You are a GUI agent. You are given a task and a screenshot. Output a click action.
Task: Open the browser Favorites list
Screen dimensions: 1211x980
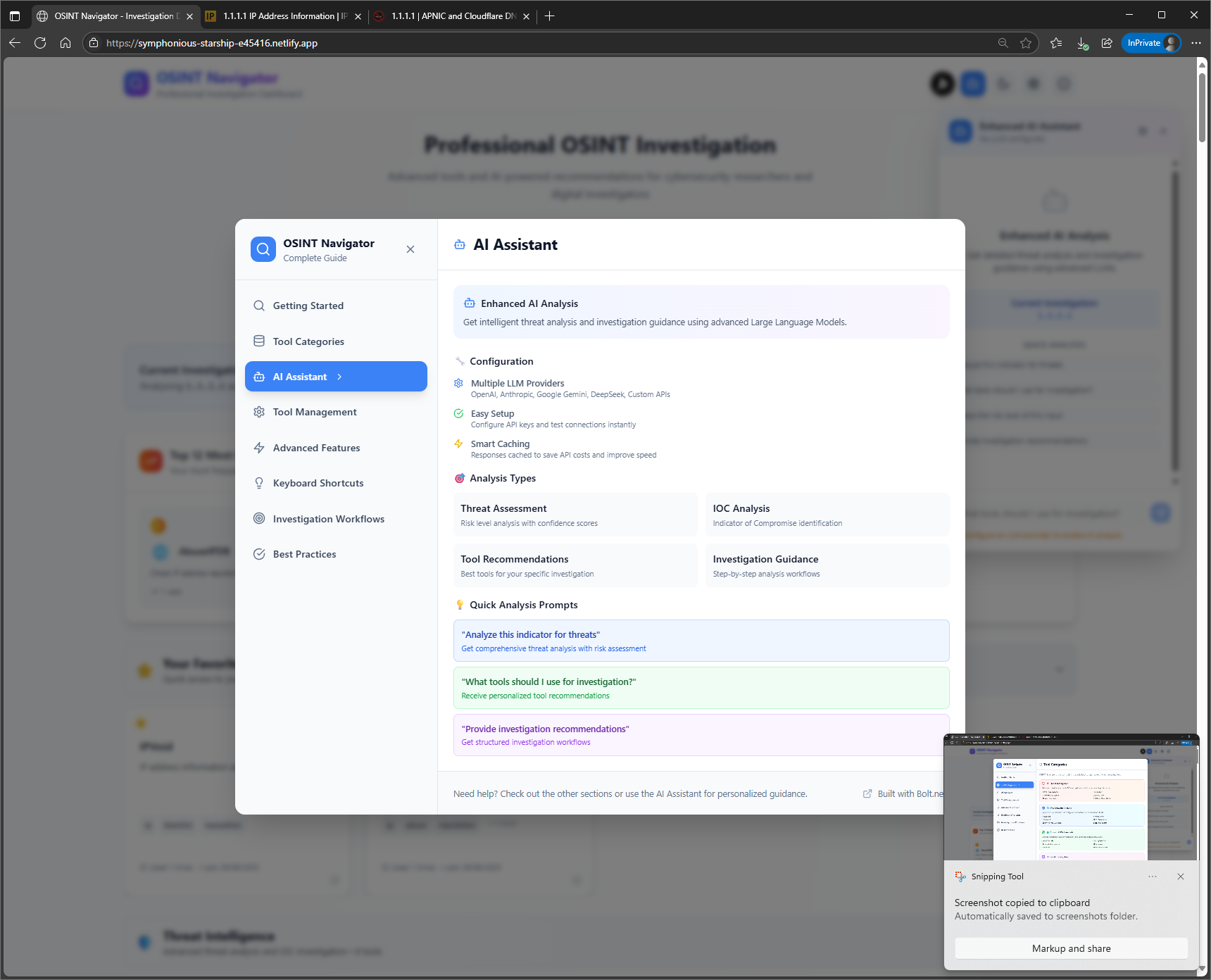point(1056,43)
